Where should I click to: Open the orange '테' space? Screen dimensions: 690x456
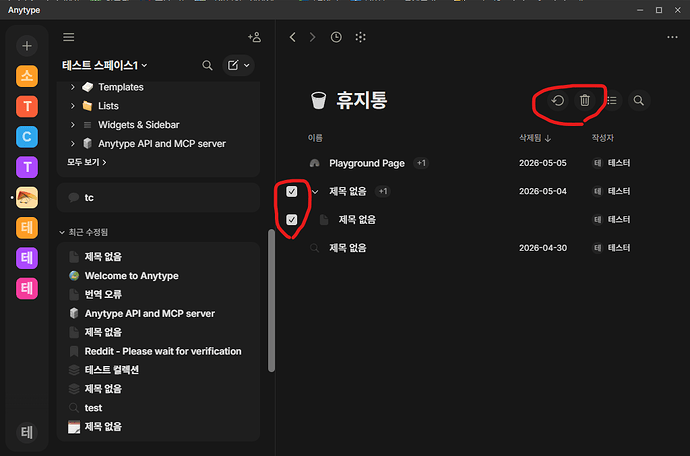coord(27,228)
